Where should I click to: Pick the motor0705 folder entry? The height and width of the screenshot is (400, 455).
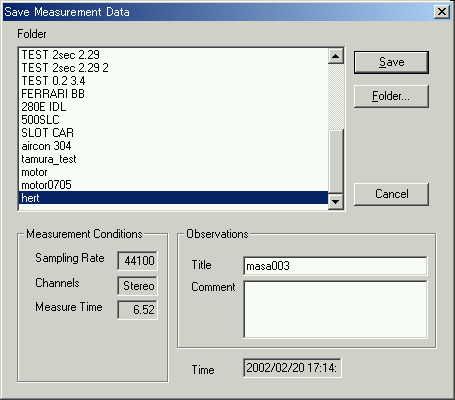173,185
